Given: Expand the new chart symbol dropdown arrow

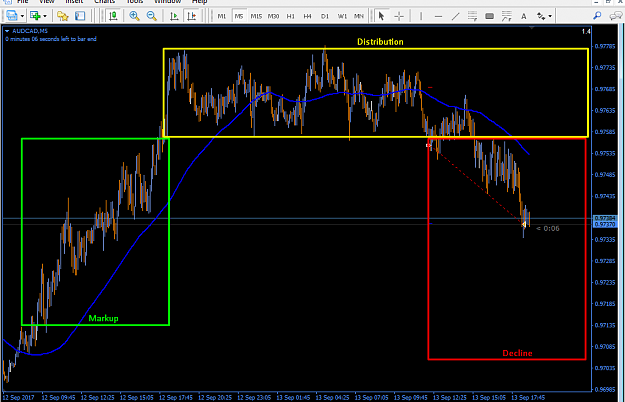Looking at the screenshot, I should tap(22, 16).
